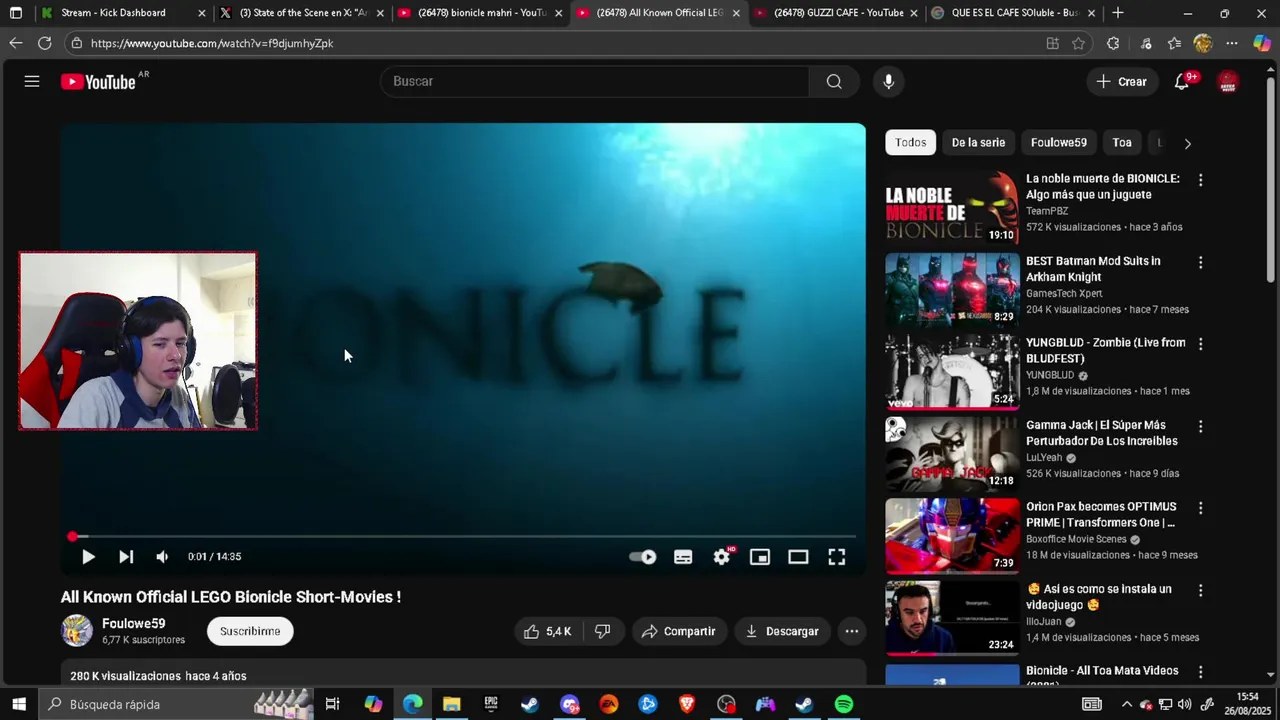Screen dimensions: 1280x720
Task: Open browser Settings and more ellipsis
Action: 1232,43
